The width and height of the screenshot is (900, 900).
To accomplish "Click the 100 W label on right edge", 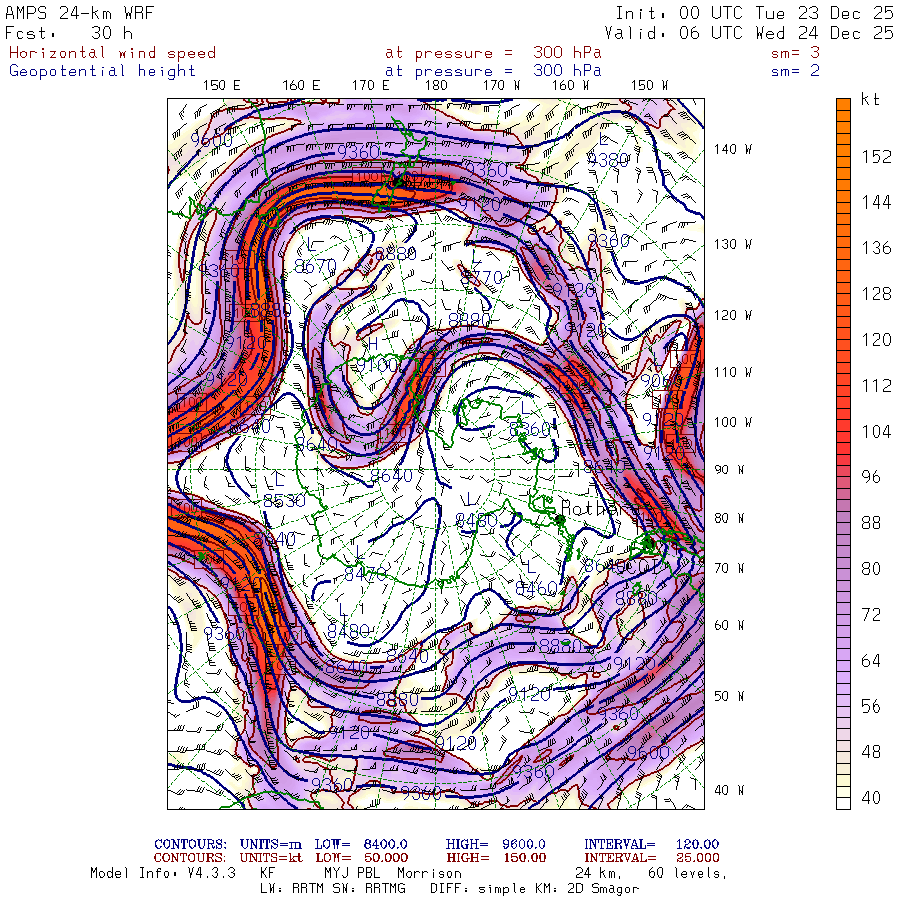I will click(x=733, y=422).
